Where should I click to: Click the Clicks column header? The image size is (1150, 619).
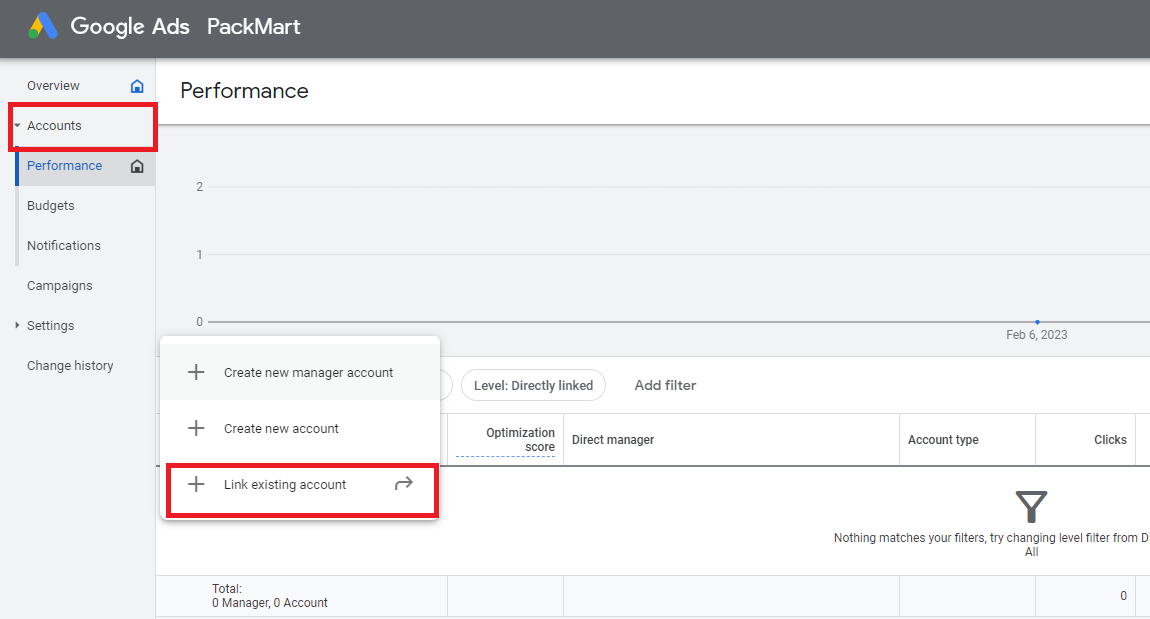point(1110,439)
